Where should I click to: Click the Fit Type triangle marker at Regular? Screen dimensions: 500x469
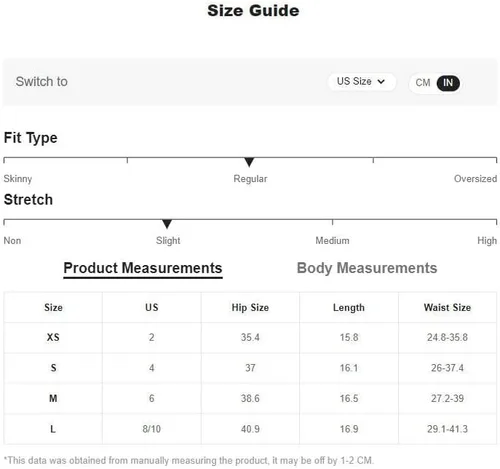249,162
